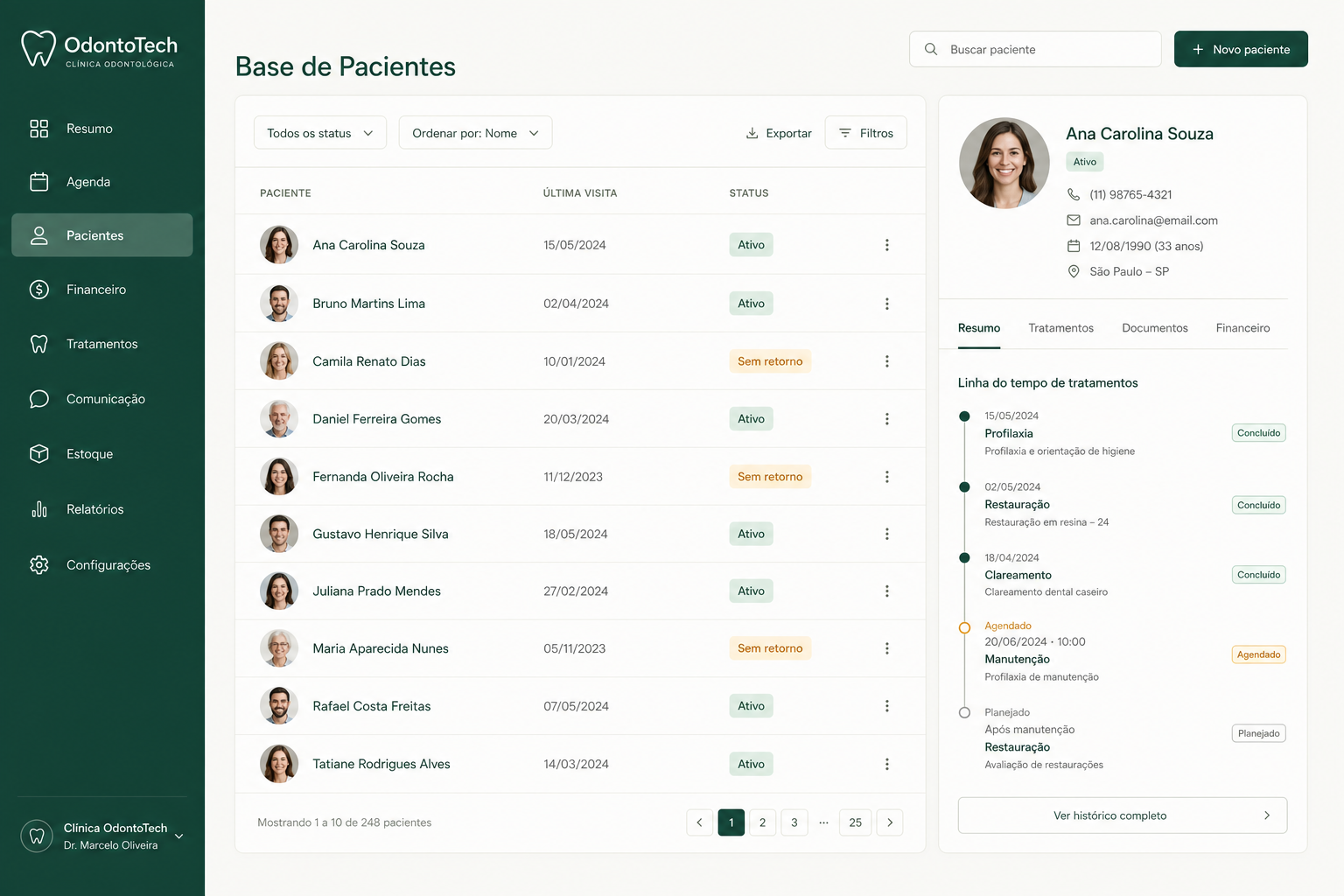1344x896 pixels.
Task: Go to page 2 of patients
Action: point(763,822)
